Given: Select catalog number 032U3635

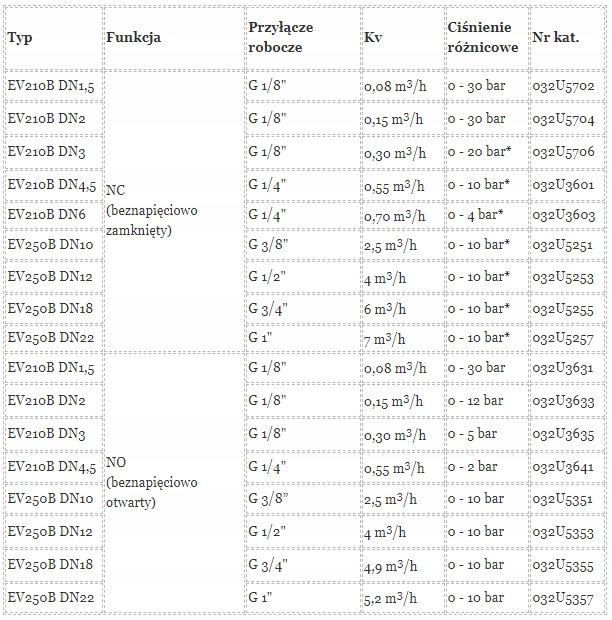Looking at the screenshot, I should point(563,434).
